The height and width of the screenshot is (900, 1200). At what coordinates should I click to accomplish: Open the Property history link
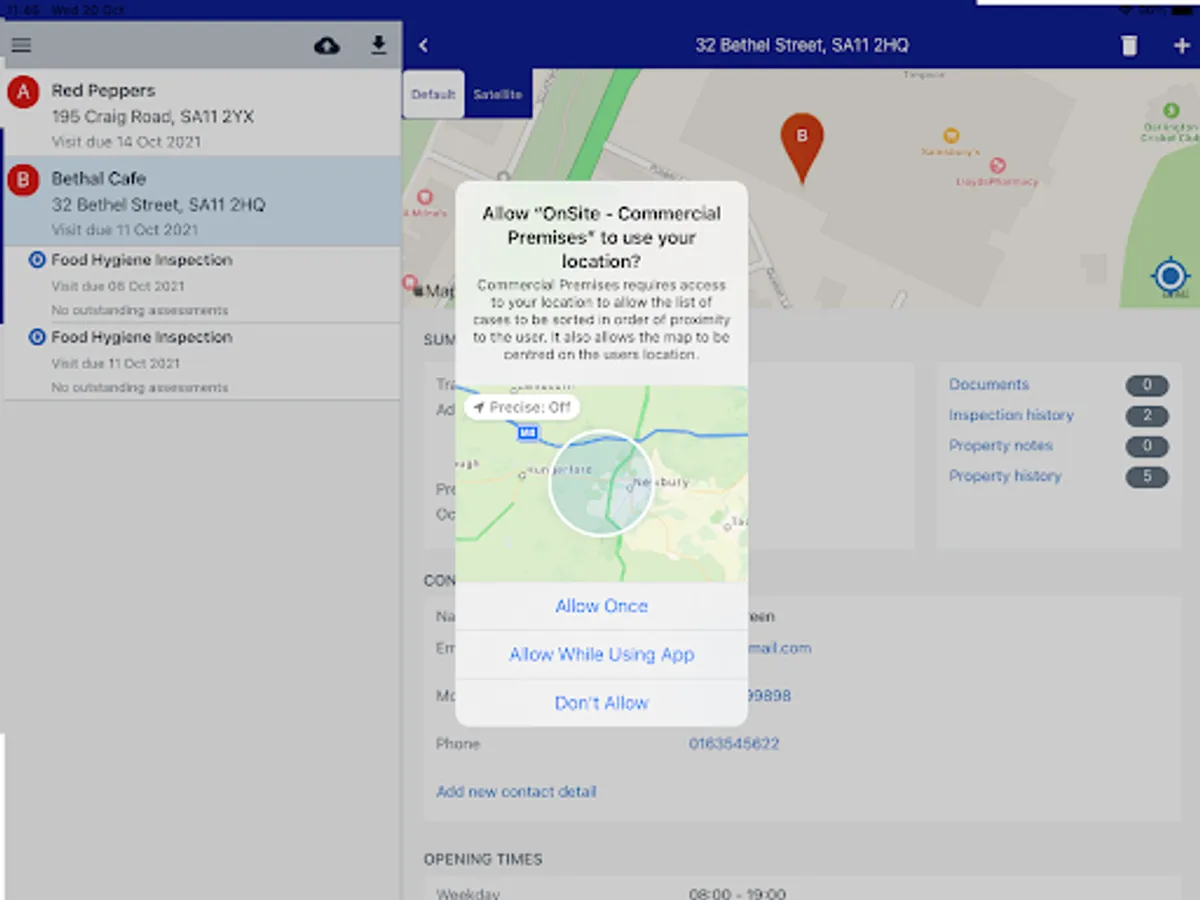1005,476
